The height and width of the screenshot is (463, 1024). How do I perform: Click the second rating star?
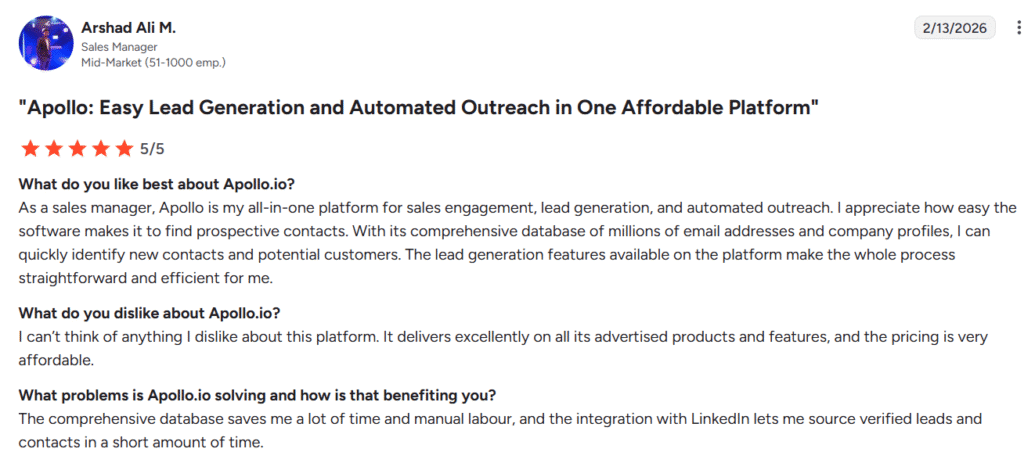click(53, 149)
